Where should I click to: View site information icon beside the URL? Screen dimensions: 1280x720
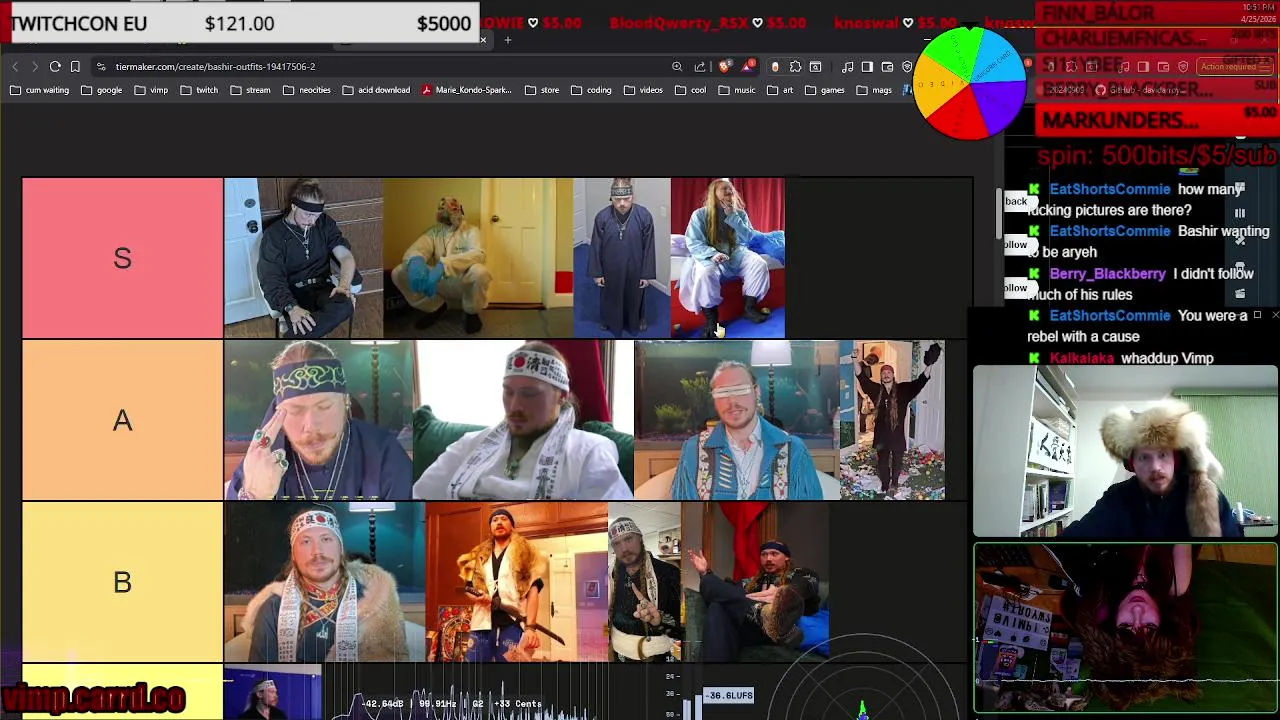point(101,67)
